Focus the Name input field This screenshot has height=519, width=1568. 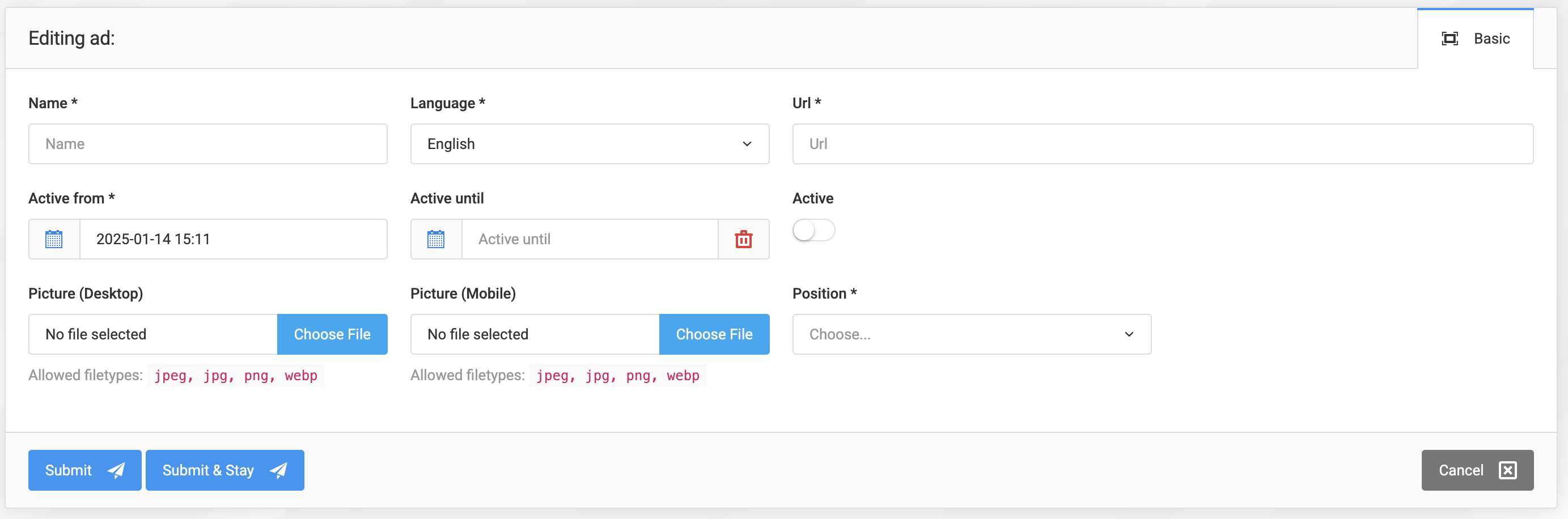coord(207,144)
